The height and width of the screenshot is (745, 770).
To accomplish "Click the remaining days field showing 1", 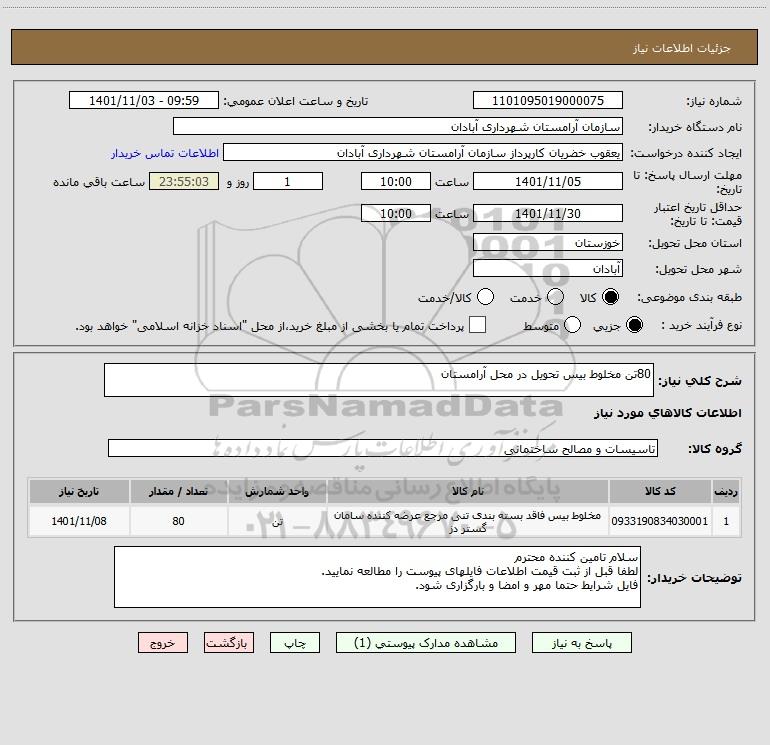I will pyautogui.click(x=288, y=182).
